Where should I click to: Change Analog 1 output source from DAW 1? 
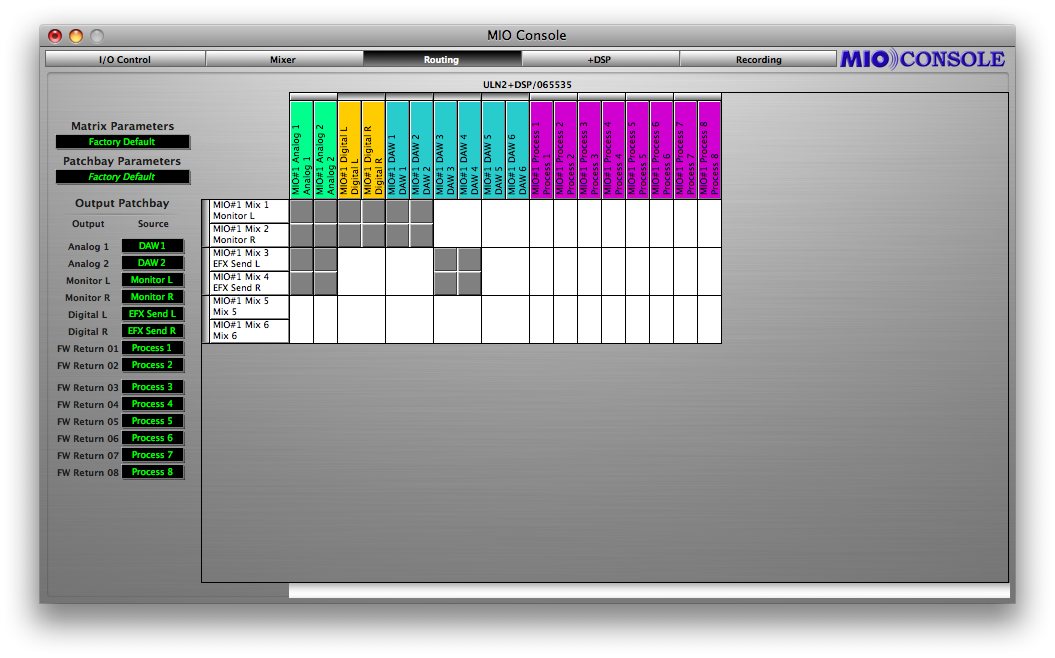point(153,246)
